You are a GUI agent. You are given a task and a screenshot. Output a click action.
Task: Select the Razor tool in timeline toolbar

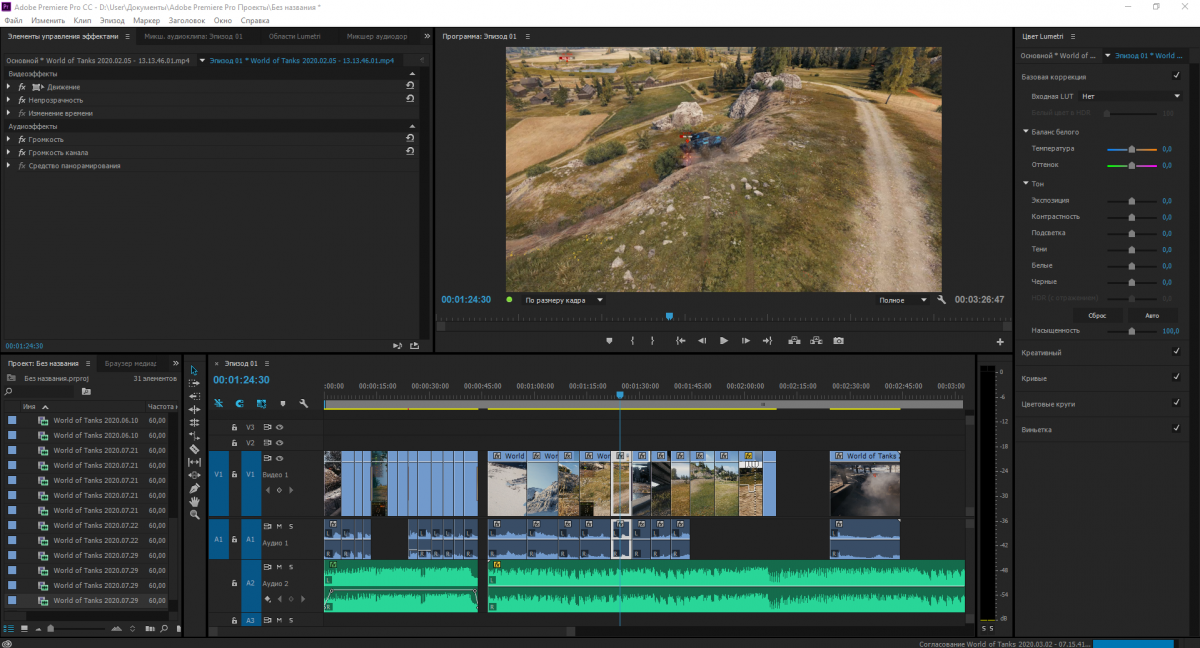pyautogui.click(x=195, y=449)
